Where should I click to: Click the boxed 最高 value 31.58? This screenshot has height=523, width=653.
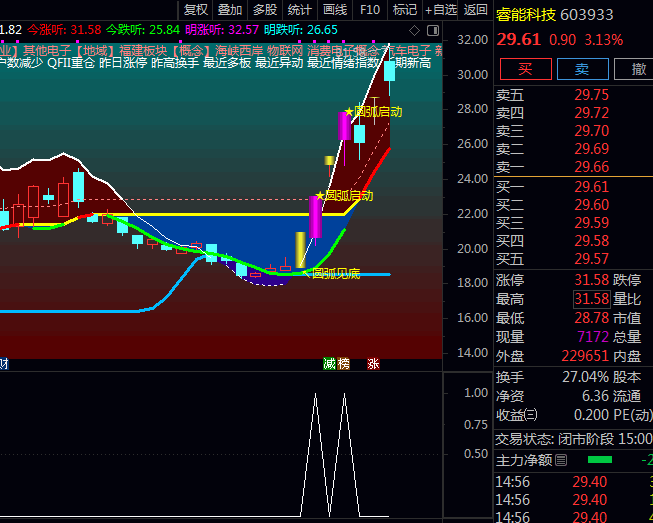pos(591,299)
